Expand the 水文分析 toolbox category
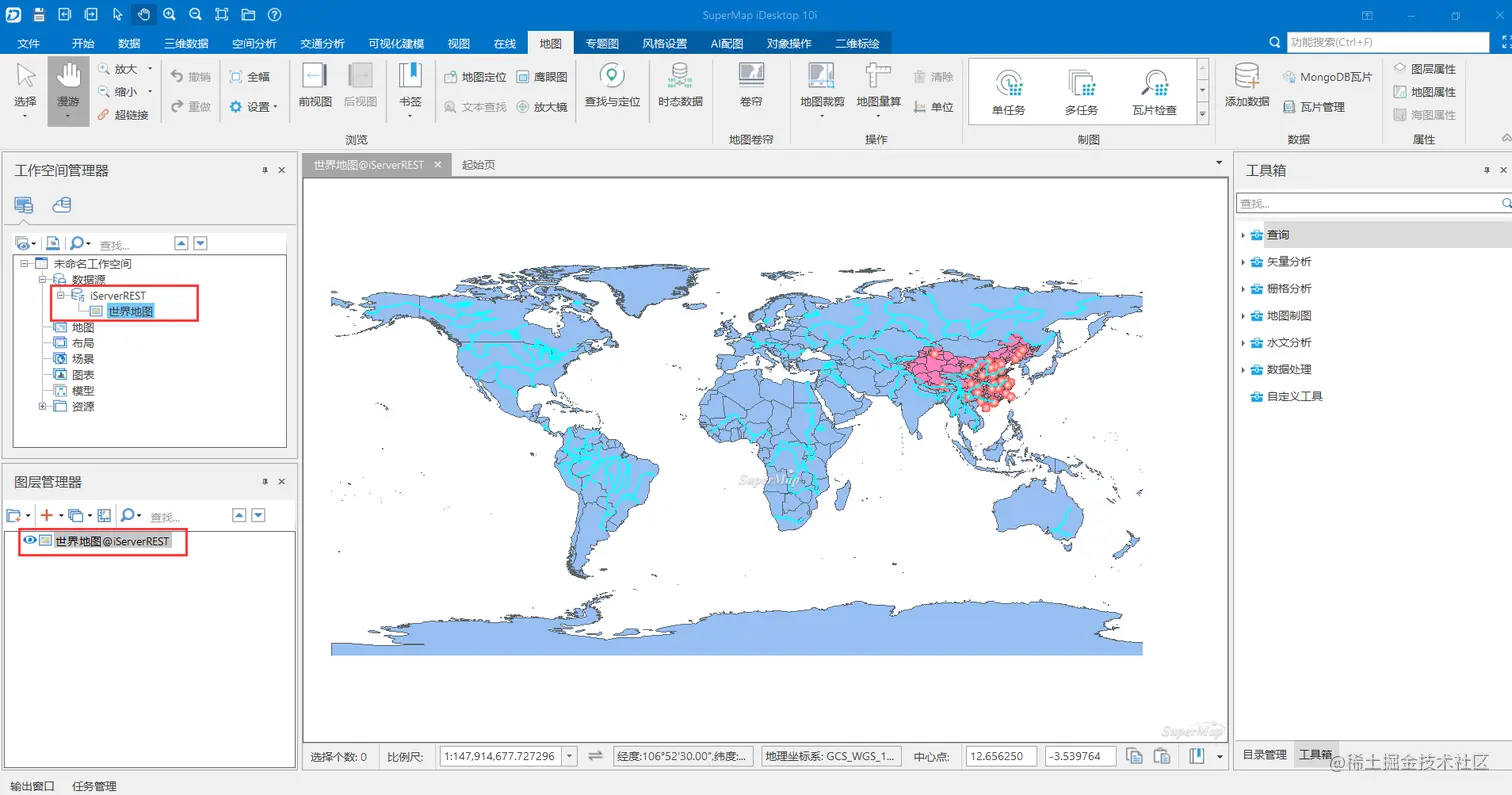Screen dimensions: 1512x795 (1243, 343)
